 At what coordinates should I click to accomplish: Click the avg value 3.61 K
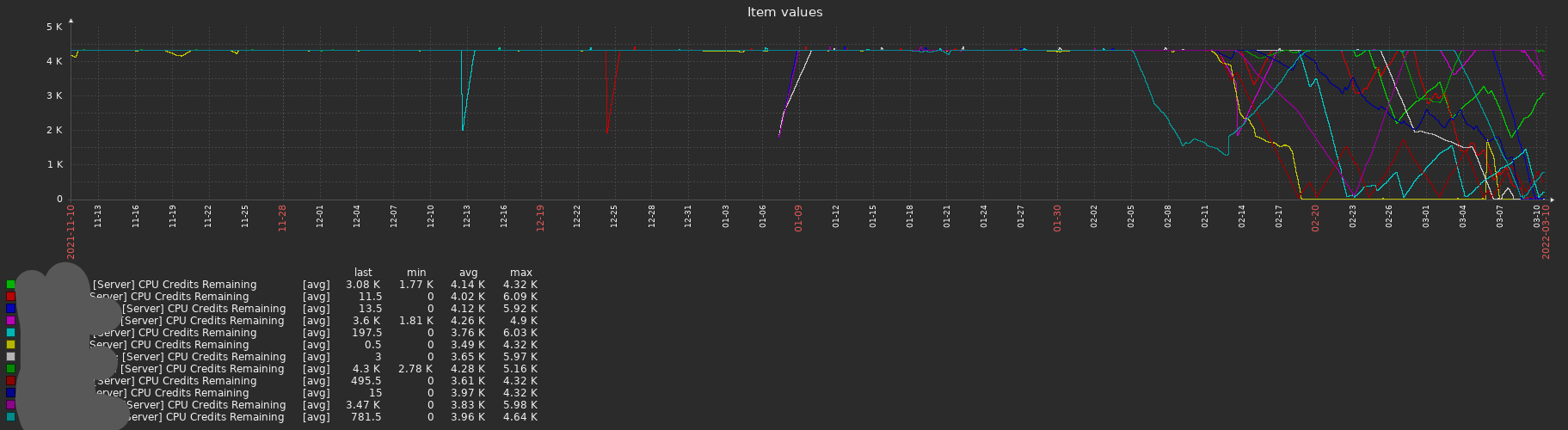click(x=468, y=381)
